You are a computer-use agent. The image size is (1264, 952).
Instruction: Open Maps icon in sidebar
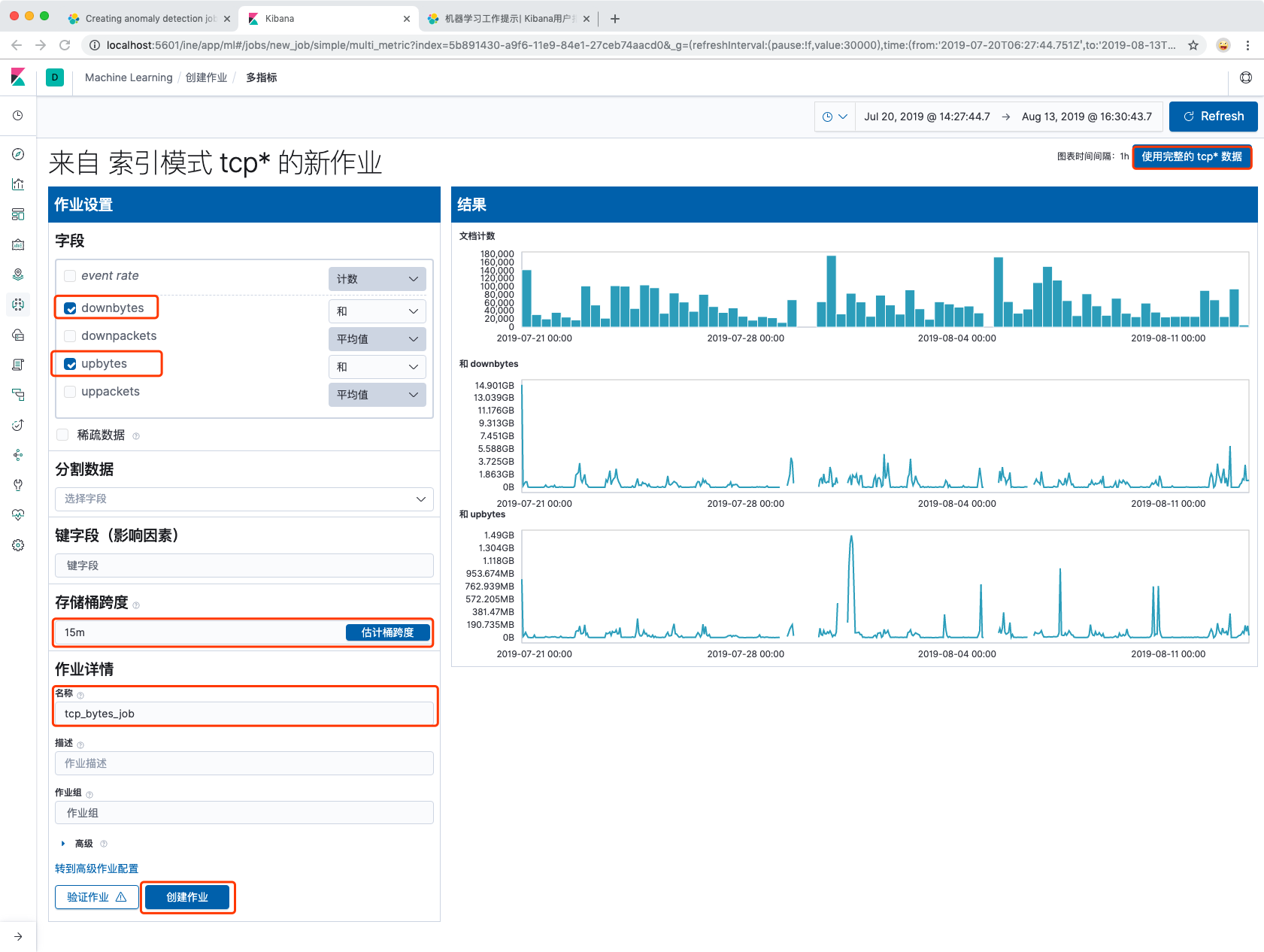coord(18,274)
